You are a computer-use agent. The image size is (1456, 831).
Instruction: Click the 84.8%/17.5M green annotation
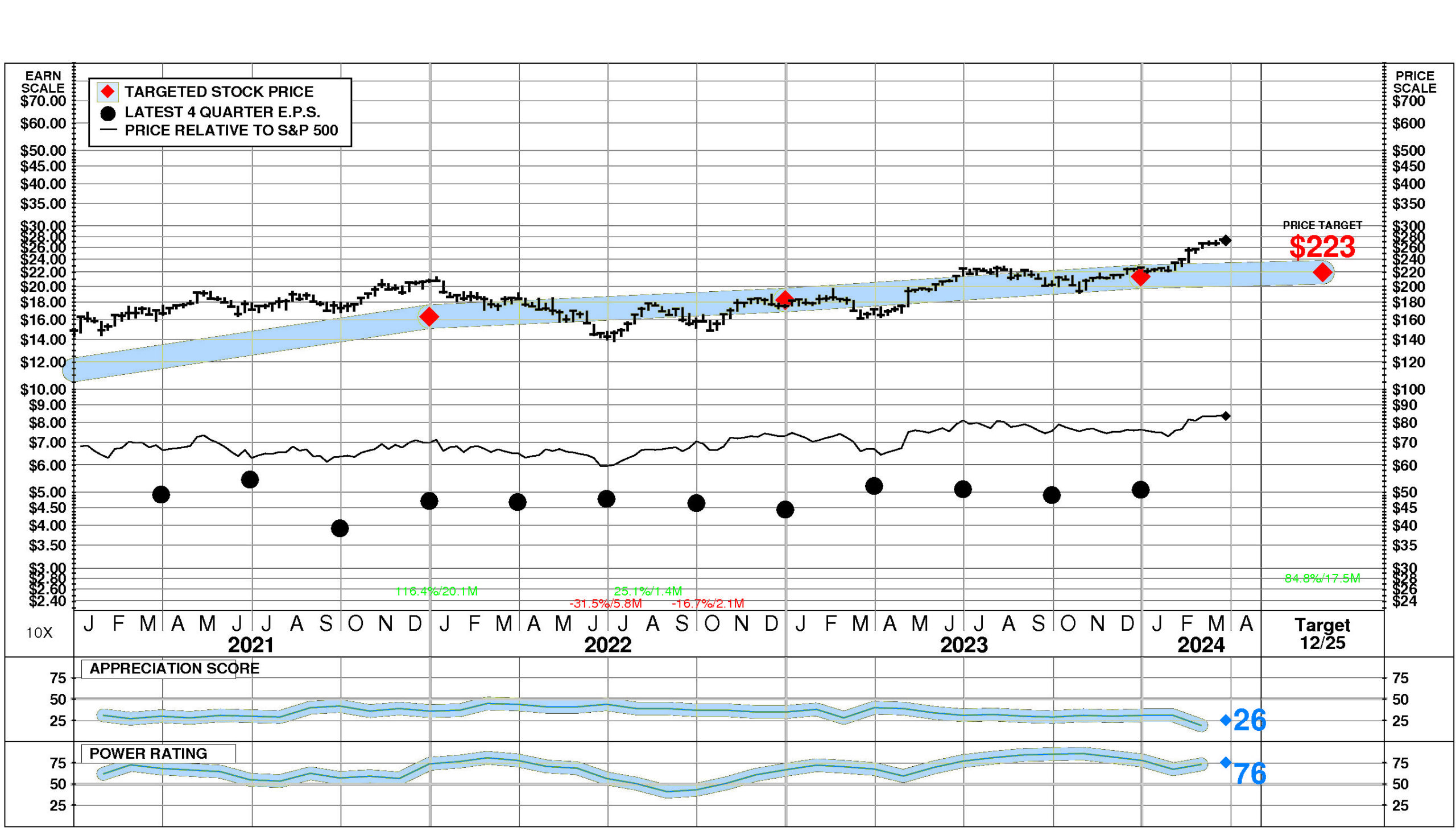click(1322, 578)
